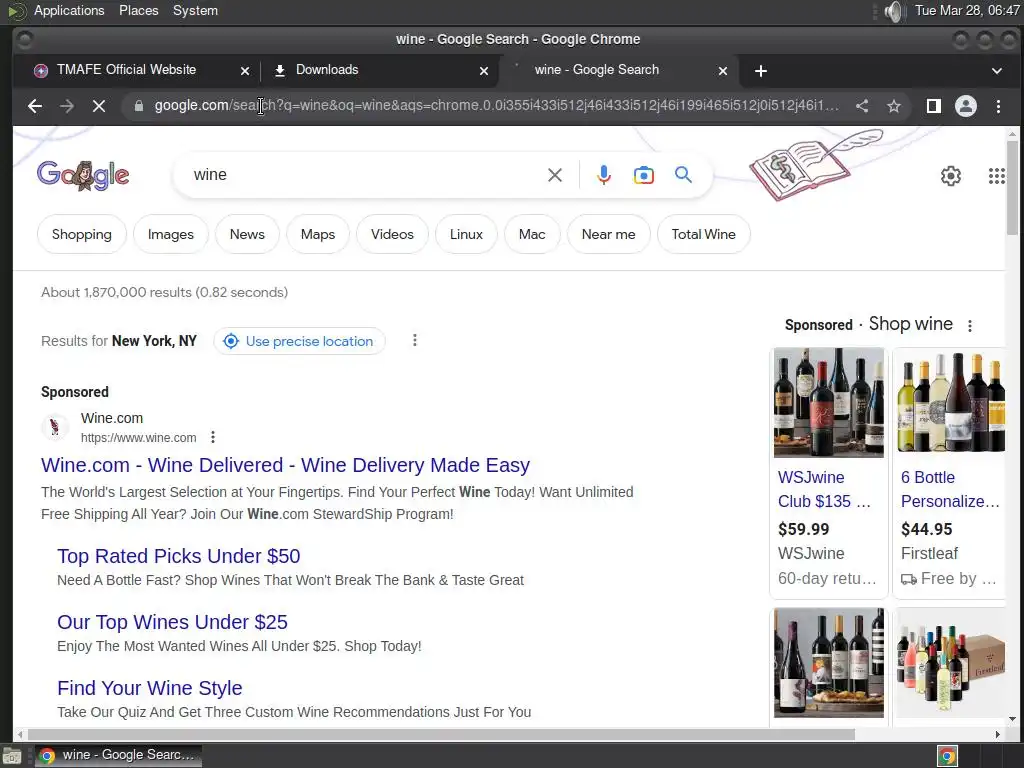Open the Google apps grid
This screenshot has width=1024, height=768.
click(x=997, y=176)
